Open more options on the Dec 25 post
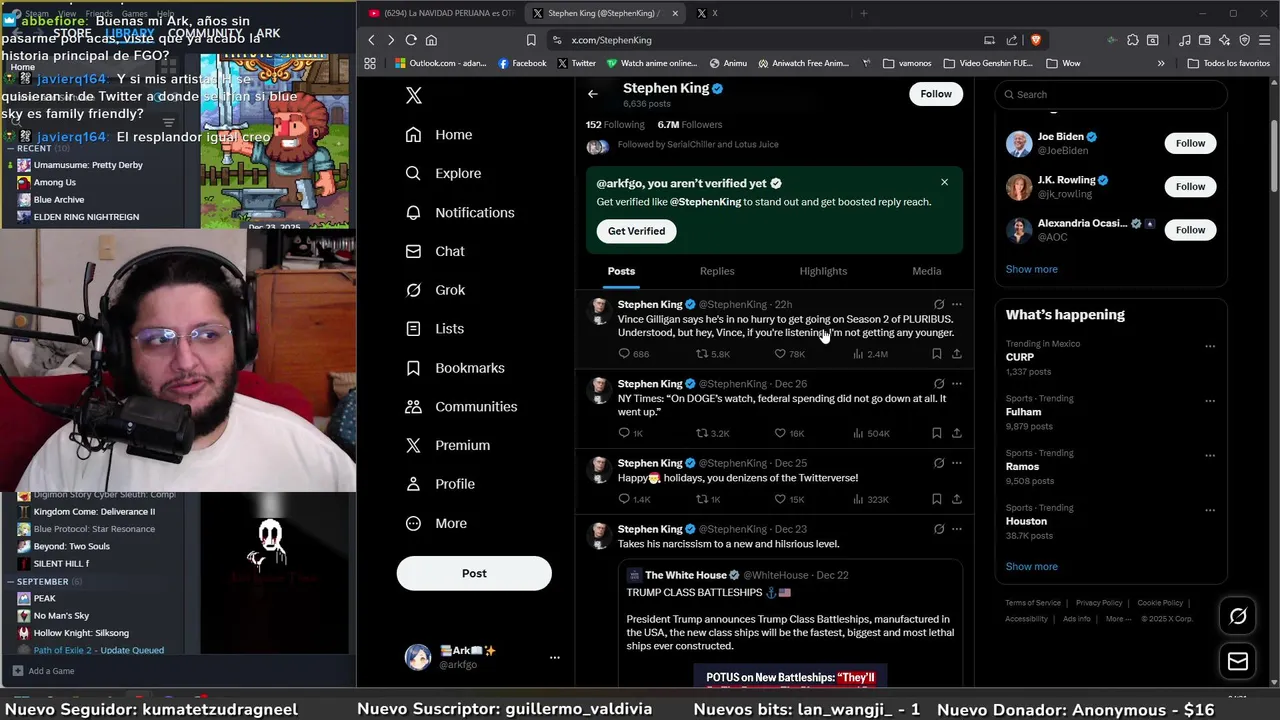 pos(957,463)
